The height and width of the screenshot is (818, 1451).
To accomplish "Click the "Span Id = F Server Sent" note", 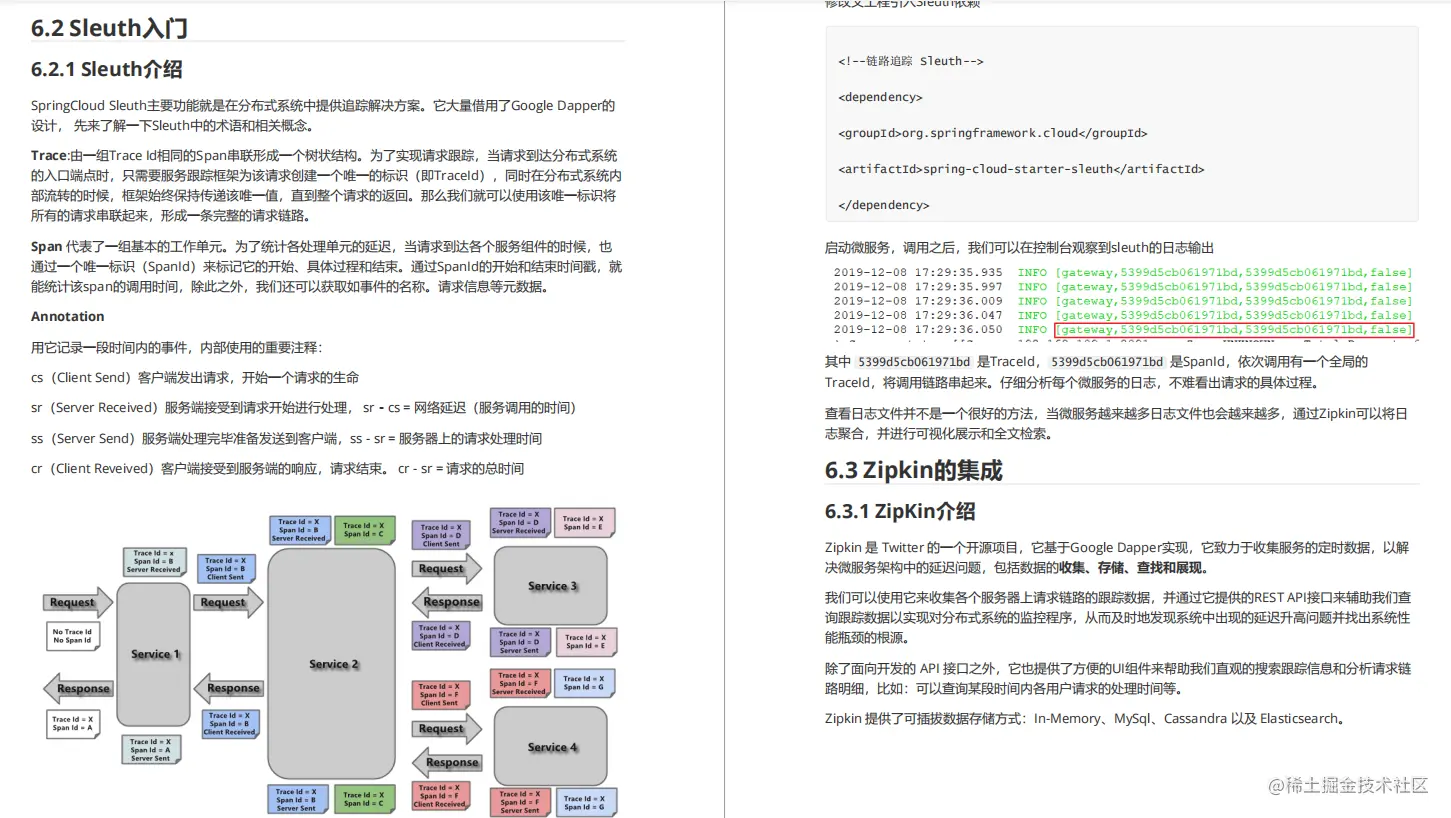I will (519, 803).
